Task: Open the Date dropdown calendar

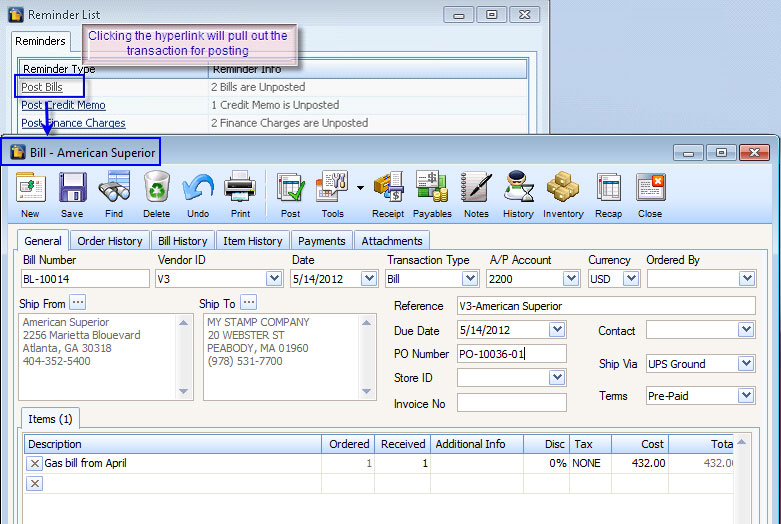Action: [369, 278]
